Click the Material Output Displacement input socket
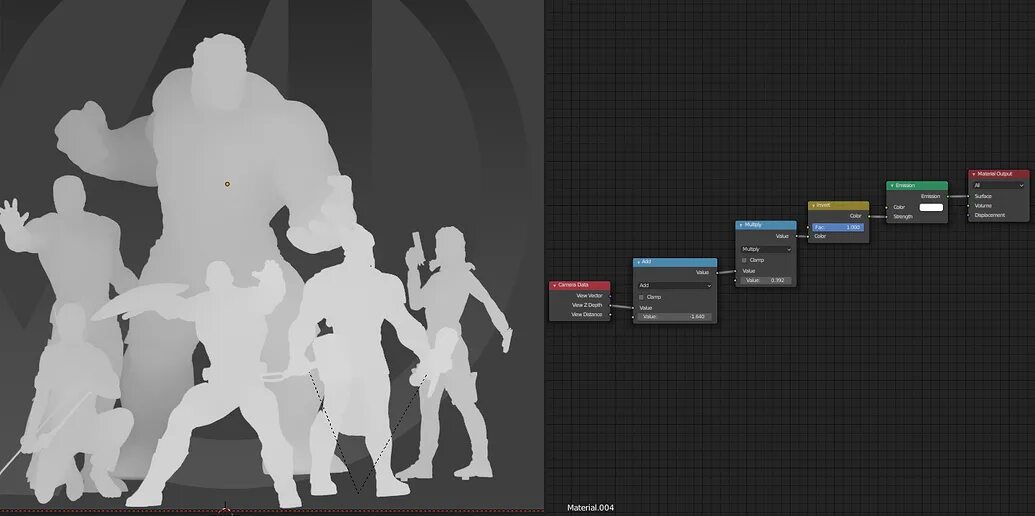 (x=968, y=215)
